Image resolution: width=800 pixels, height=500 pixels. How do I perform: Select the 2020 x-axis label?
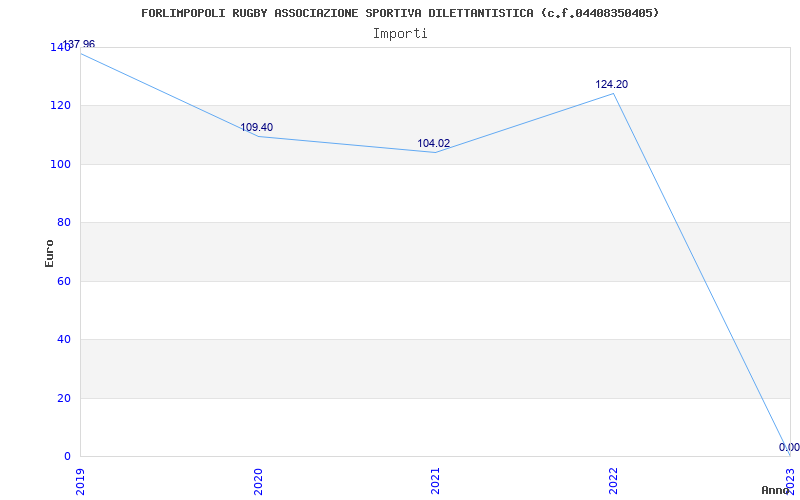258,481
